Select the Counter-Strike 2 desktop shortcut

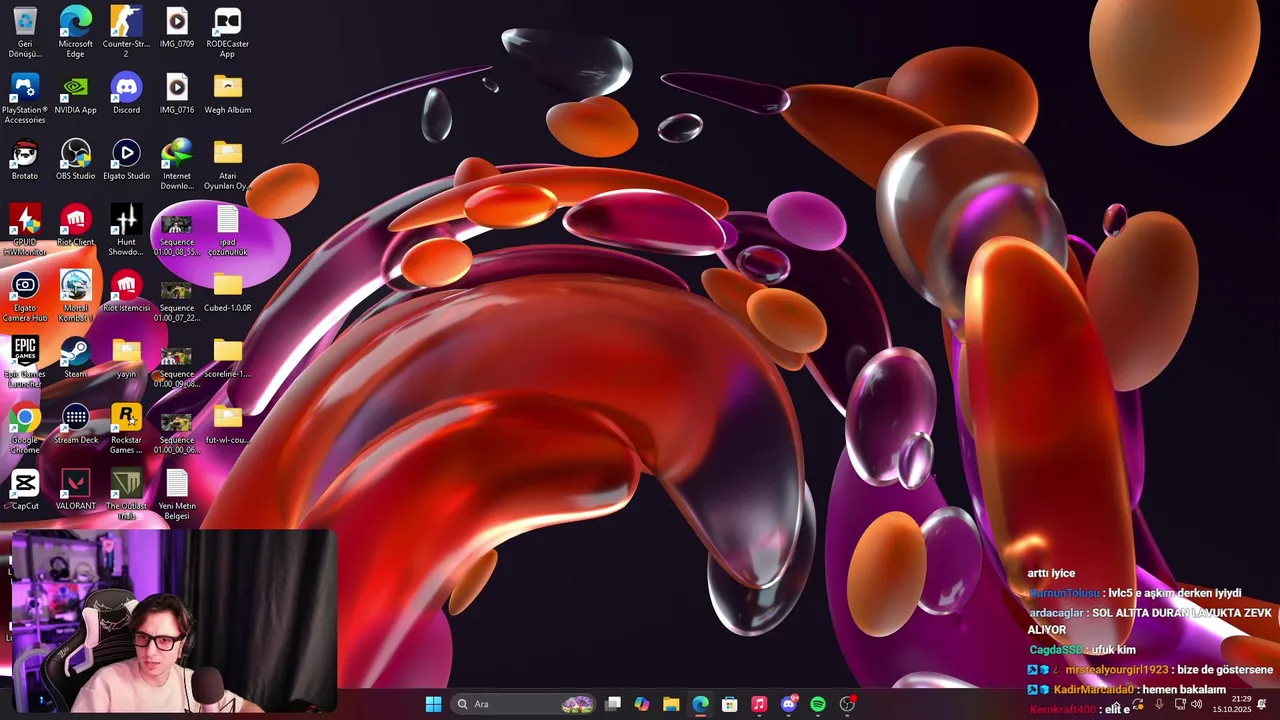point(126,32)
